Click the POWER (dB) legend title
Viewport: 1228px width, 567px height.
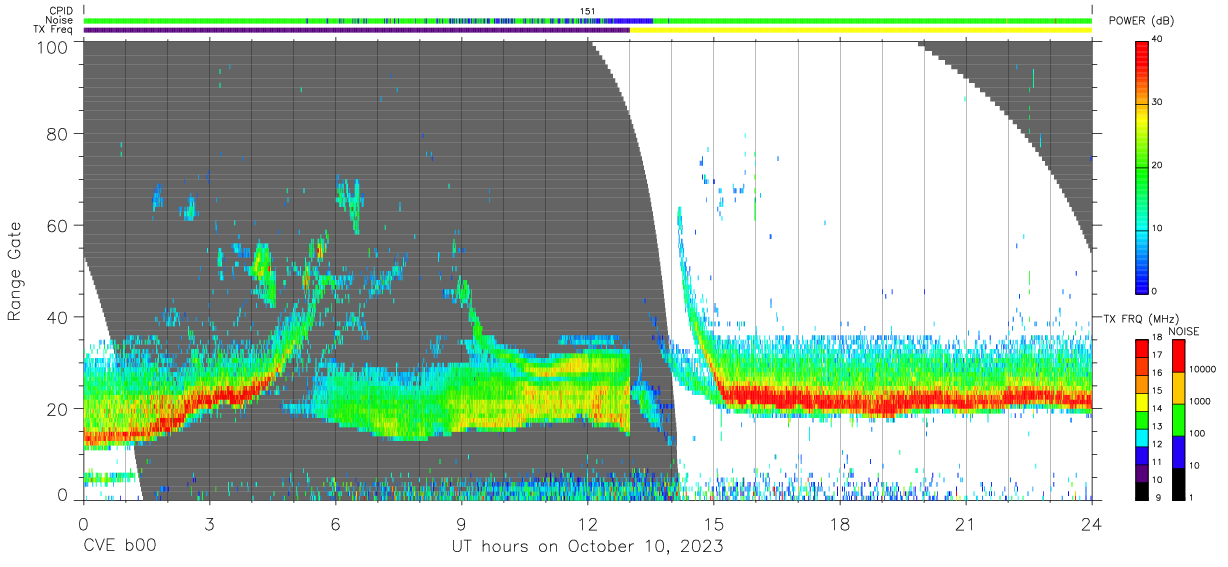(1141, 21)
